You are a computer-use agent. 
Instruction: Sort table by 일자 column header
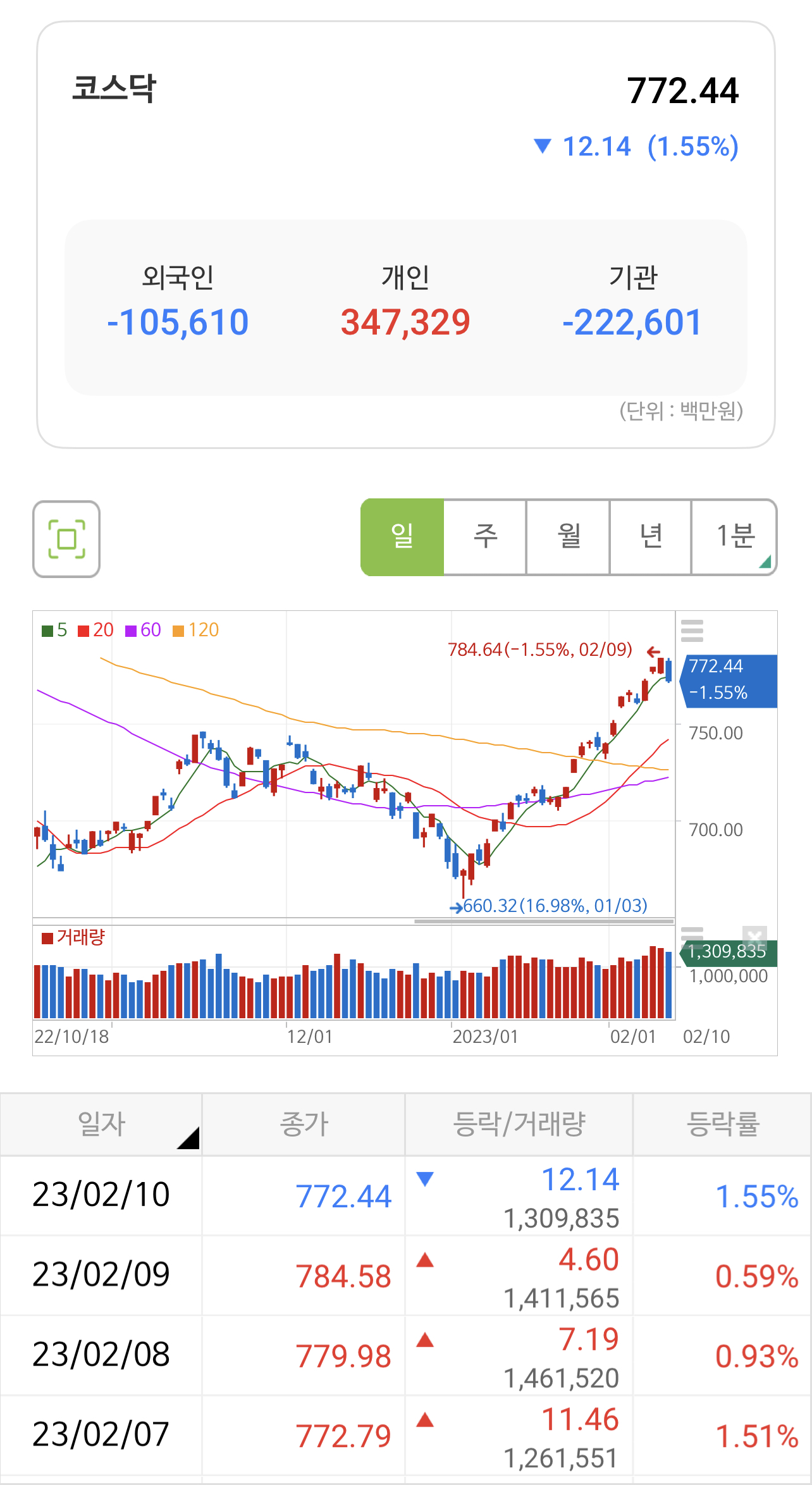[x=101, y=1124]
